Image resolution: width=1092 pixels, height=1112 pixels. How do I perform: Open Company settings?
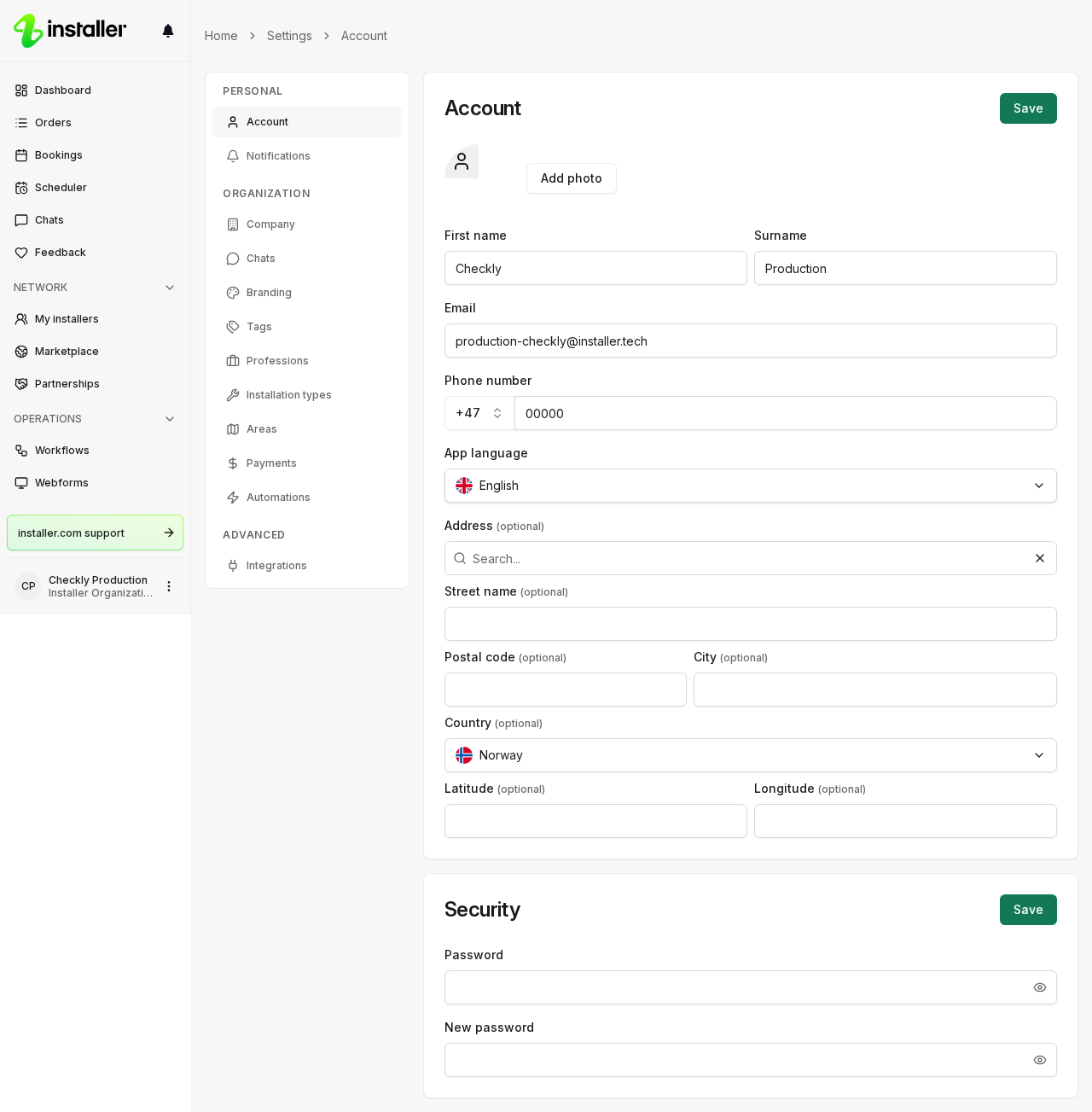tap(307, 224)
